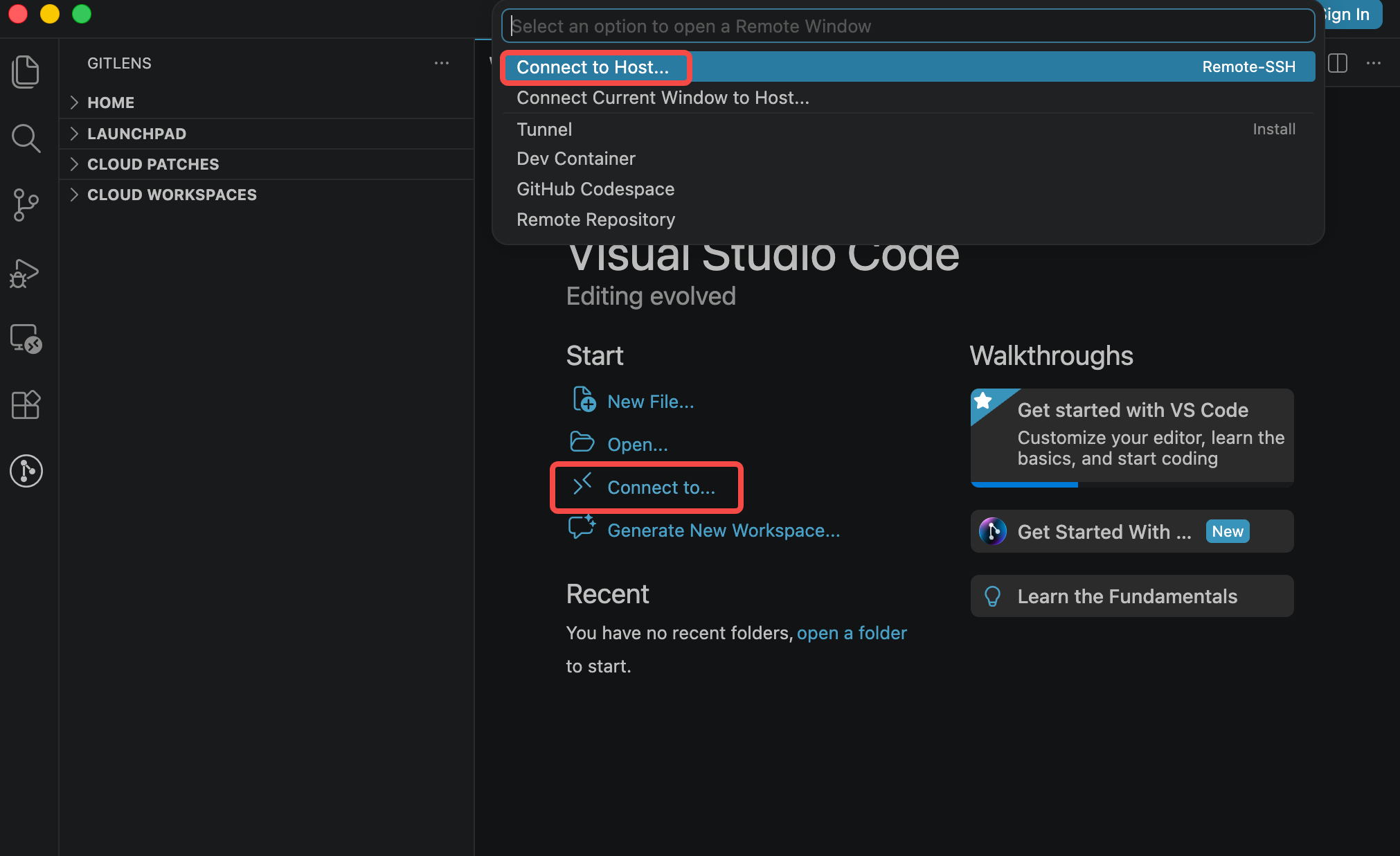1400x856 pixels.
Task: Click the GitLens walkthrough logo icon
Action: click(992, 531)
